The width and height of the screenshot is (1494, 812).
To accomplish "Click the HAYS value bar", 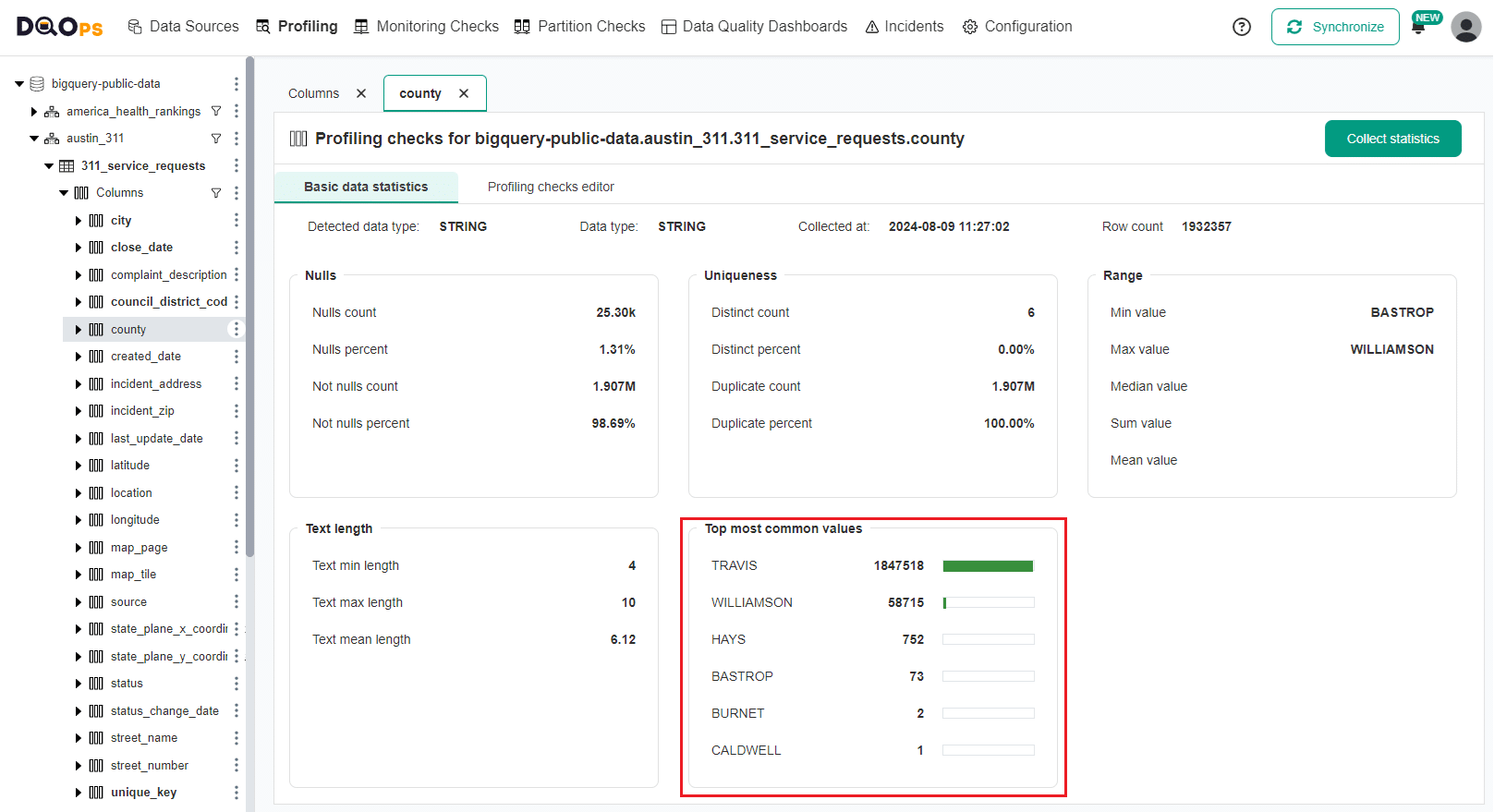I will coord(988,639).
